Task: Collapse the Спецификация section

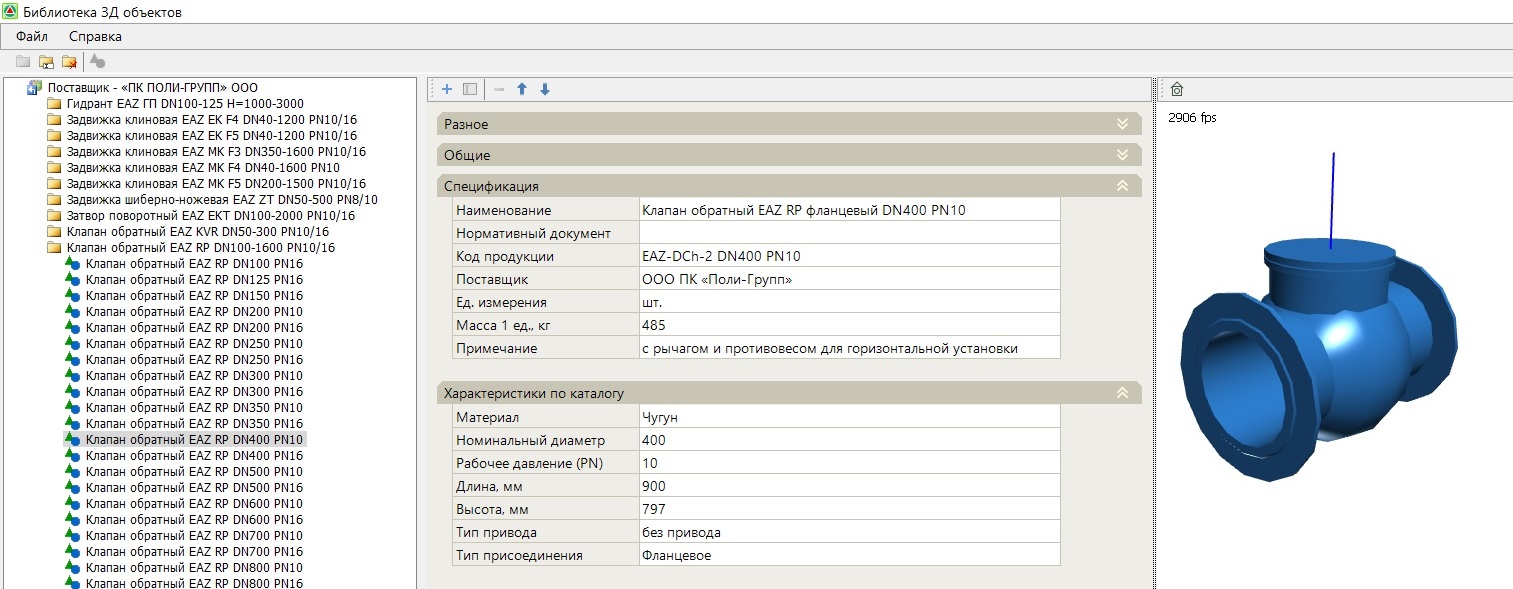Action: (1122, 186)
